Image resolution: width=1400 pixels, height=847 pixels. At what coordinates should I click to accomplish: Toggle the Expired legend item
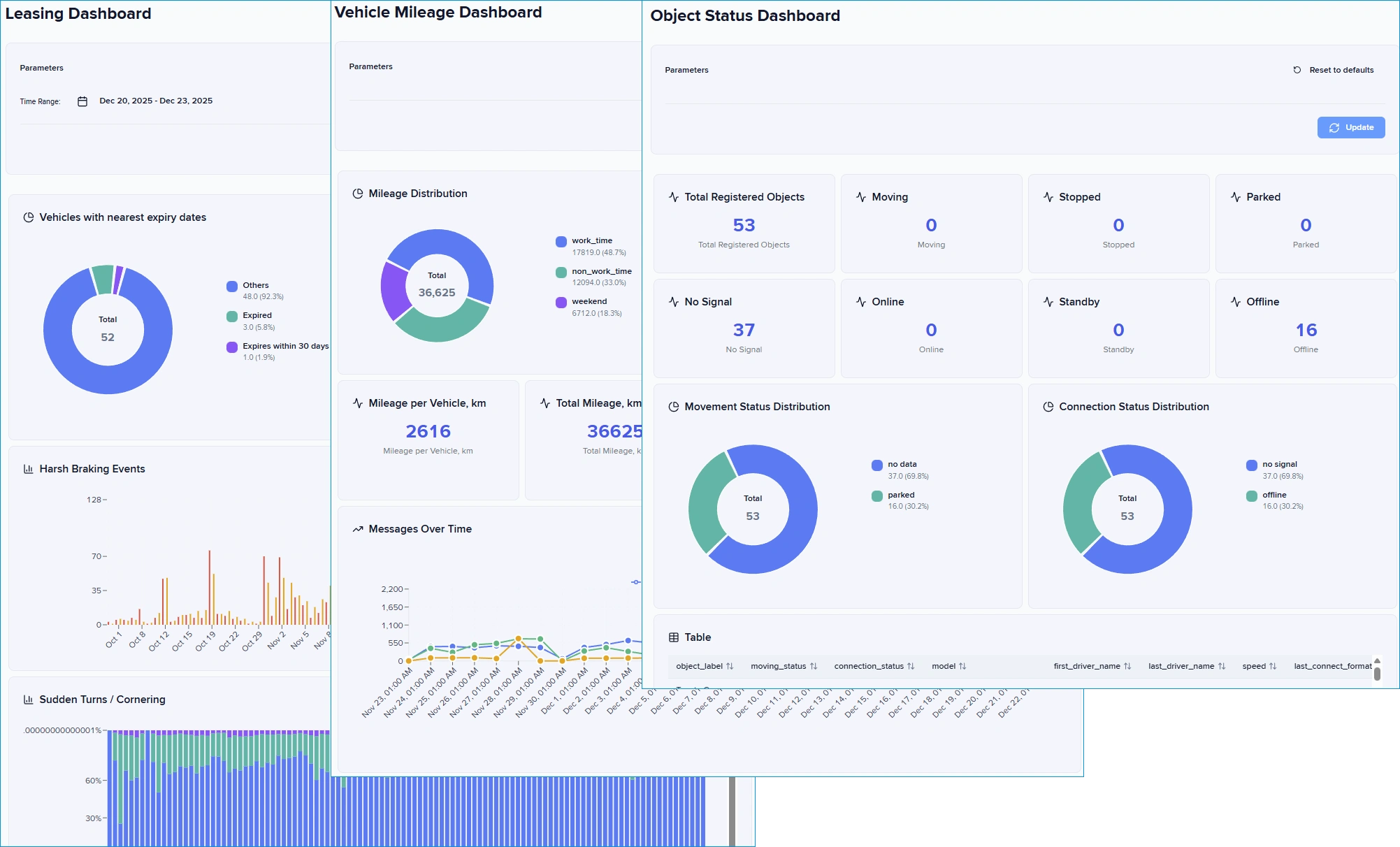tap(257, 316)
